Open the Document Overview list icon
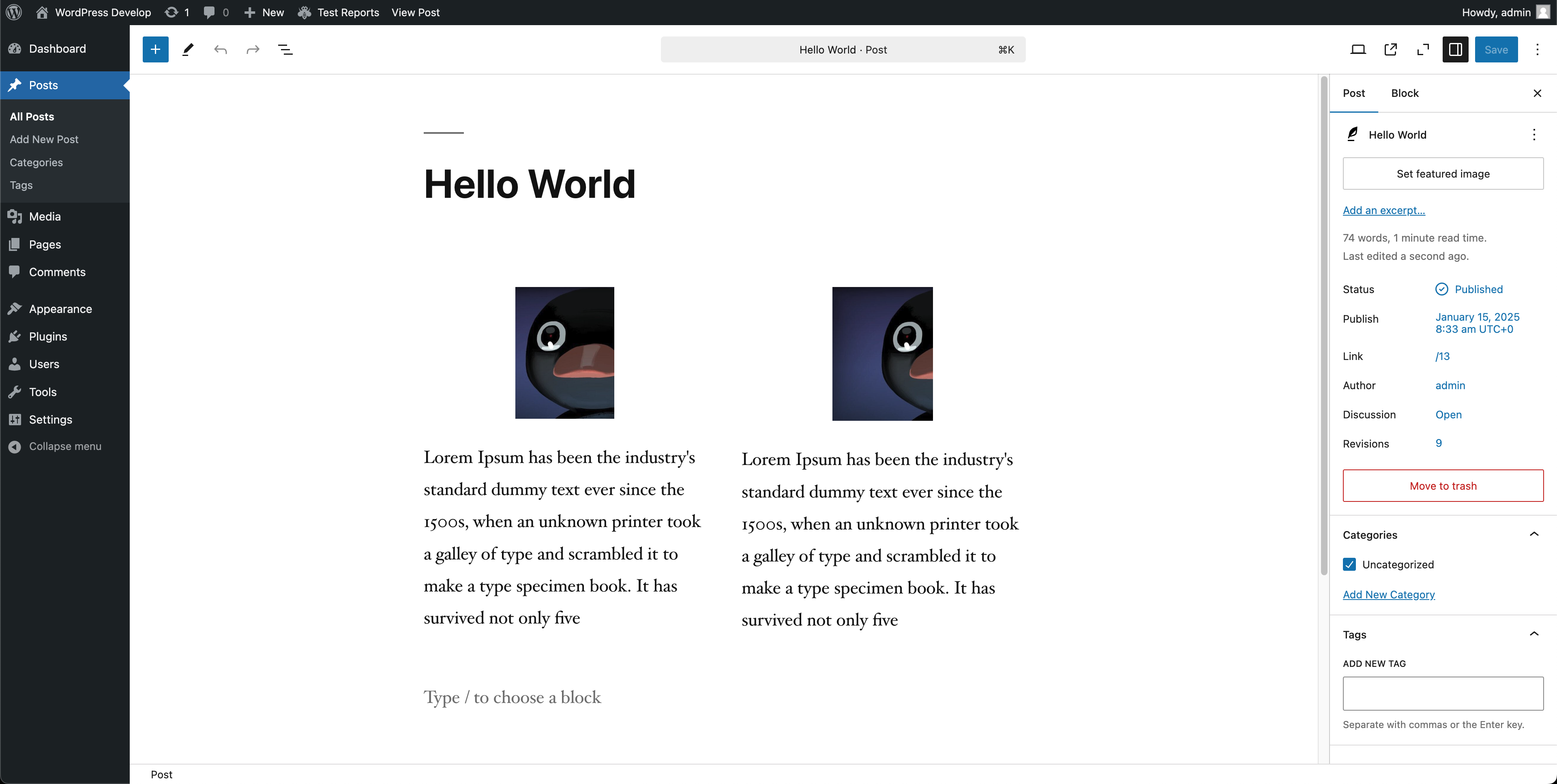 pos(285,49)
